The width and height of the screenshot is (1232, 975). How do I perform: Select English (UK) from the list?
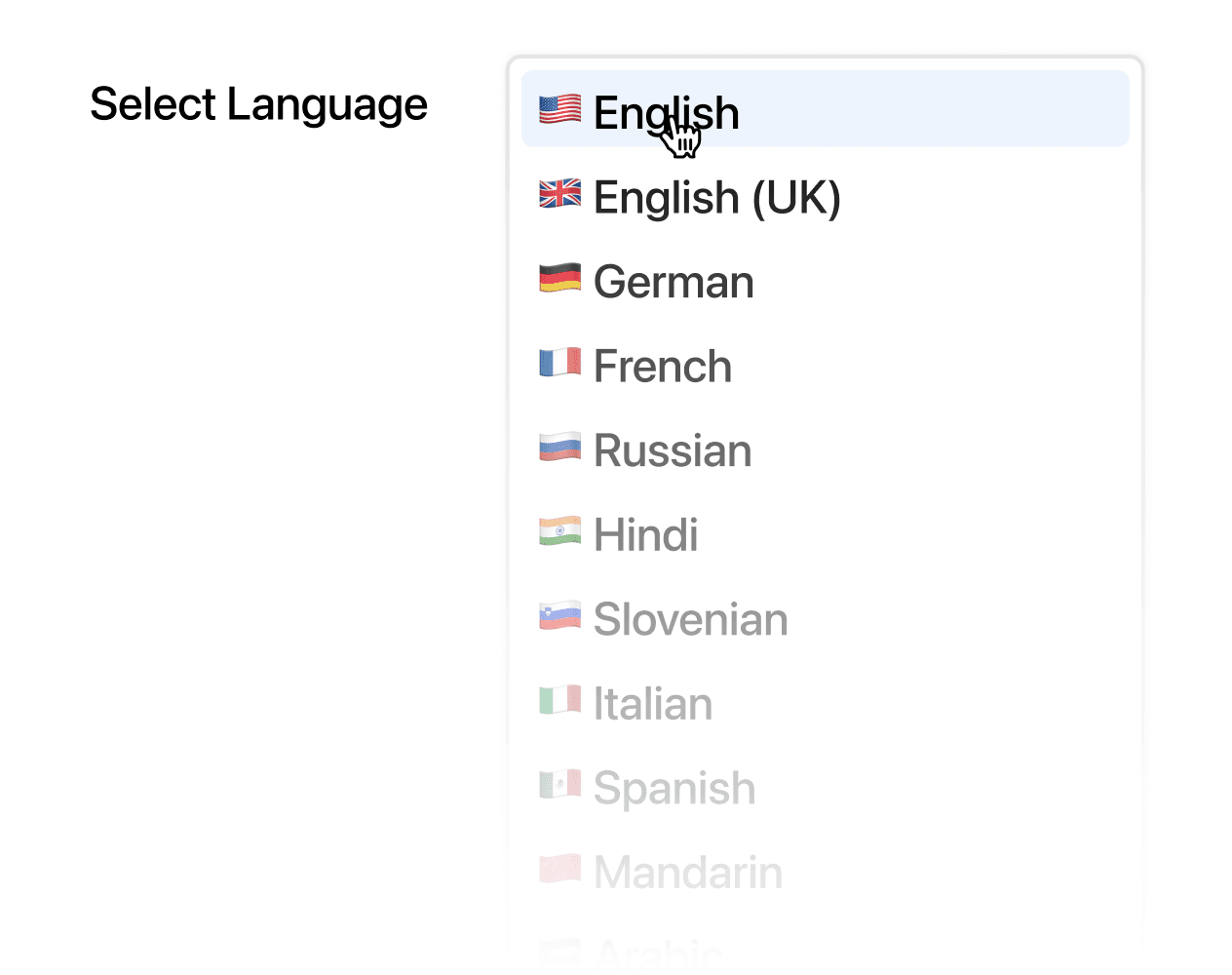(x=717, y=198)
